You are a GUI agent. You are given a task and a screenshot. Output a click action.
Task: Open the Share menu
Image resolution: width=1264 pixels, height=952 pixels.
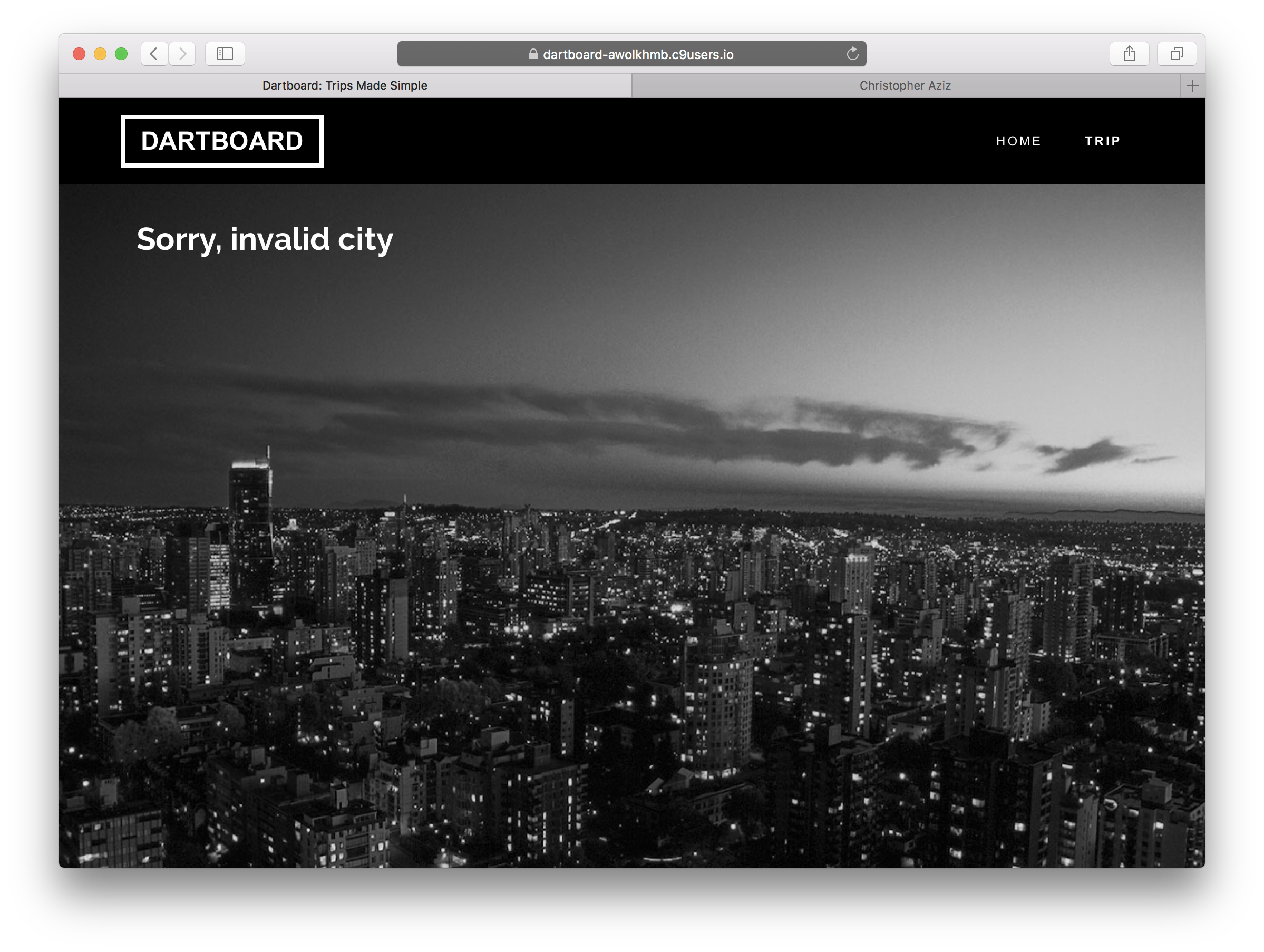[1129, 54]
